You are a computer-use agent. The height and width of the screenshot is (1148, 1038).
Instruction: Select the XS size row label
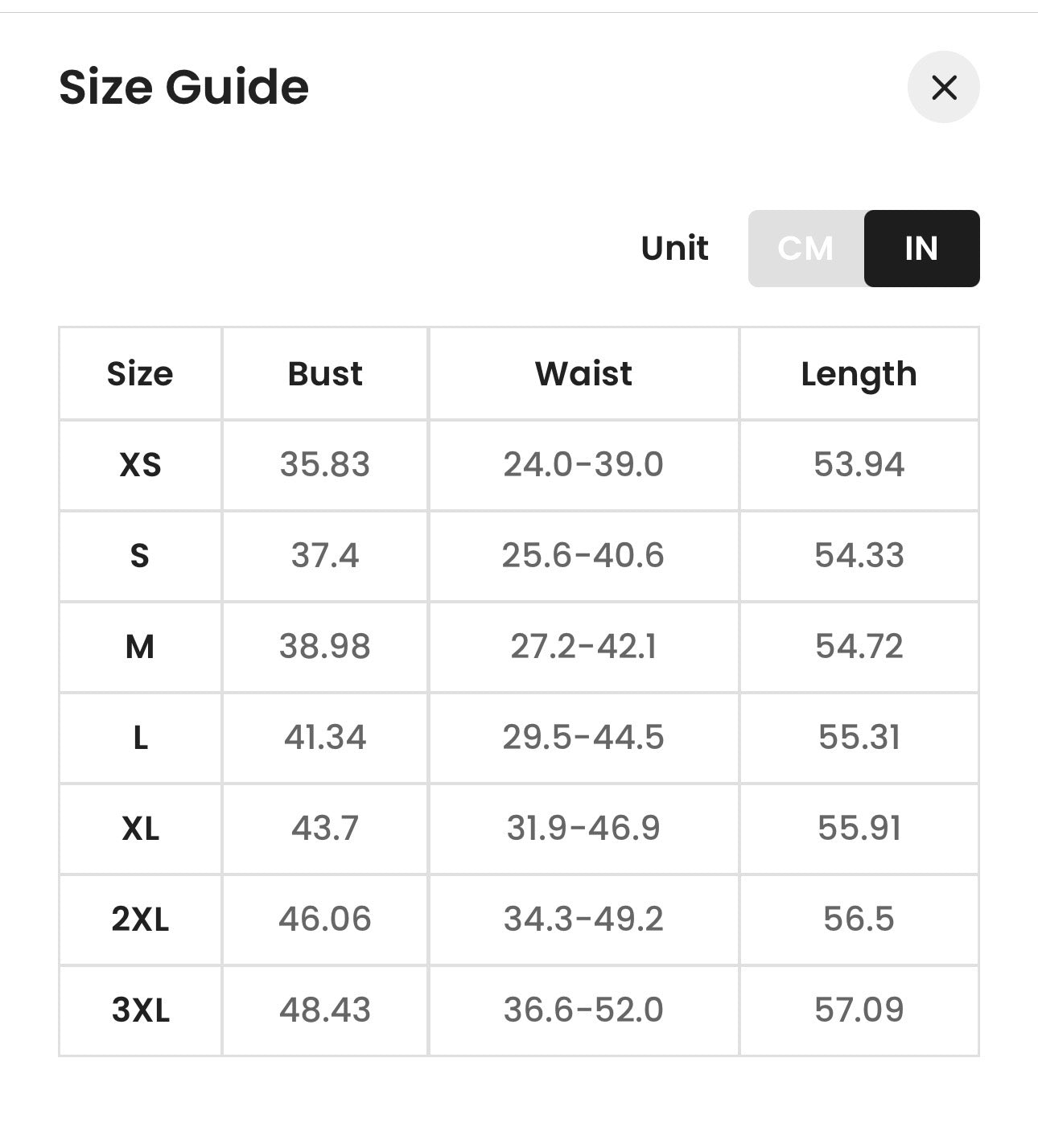click(x=140, y=465)
